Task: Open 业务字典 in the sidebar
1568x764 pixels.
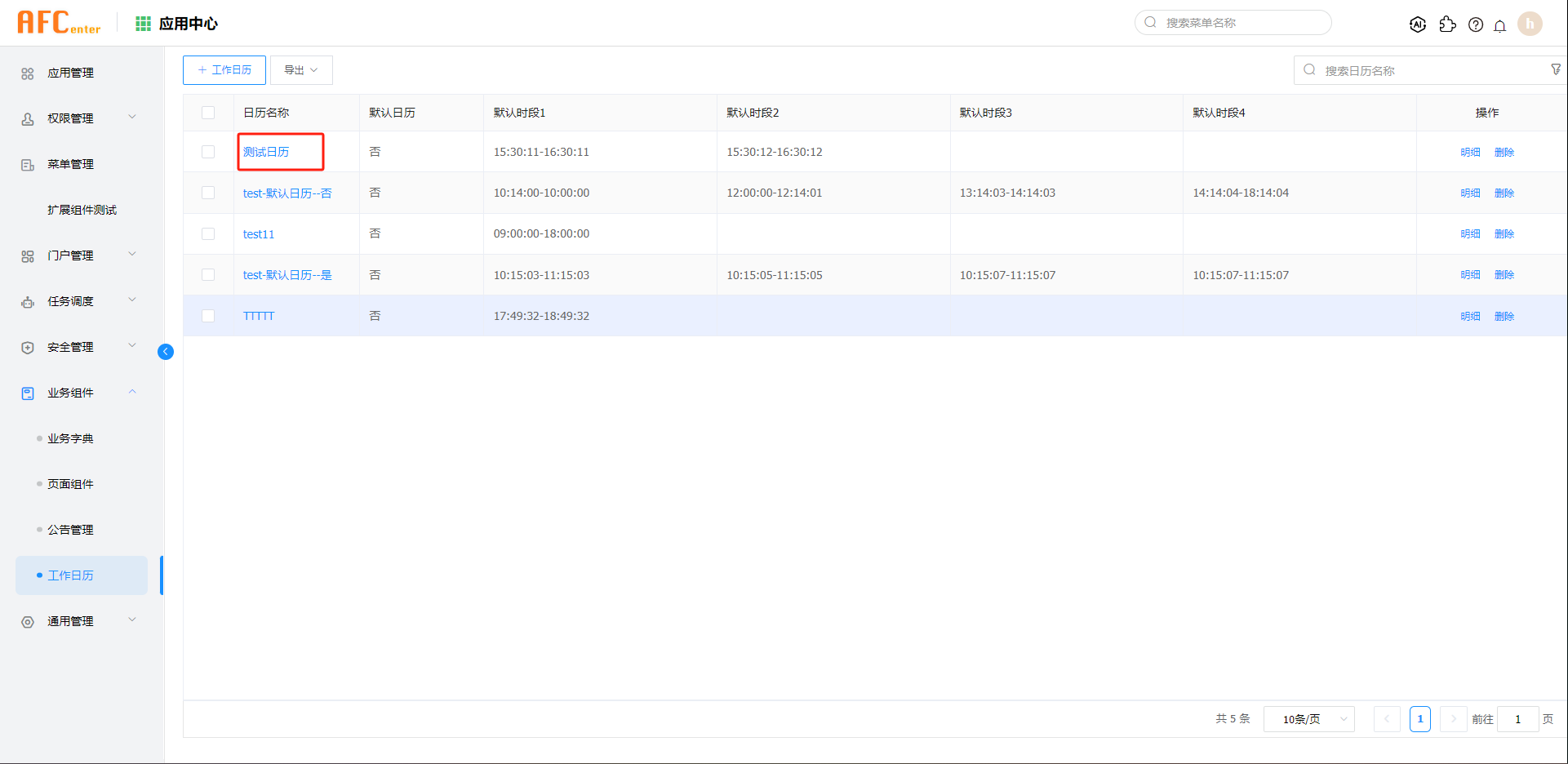Action: tap(70, 438)
